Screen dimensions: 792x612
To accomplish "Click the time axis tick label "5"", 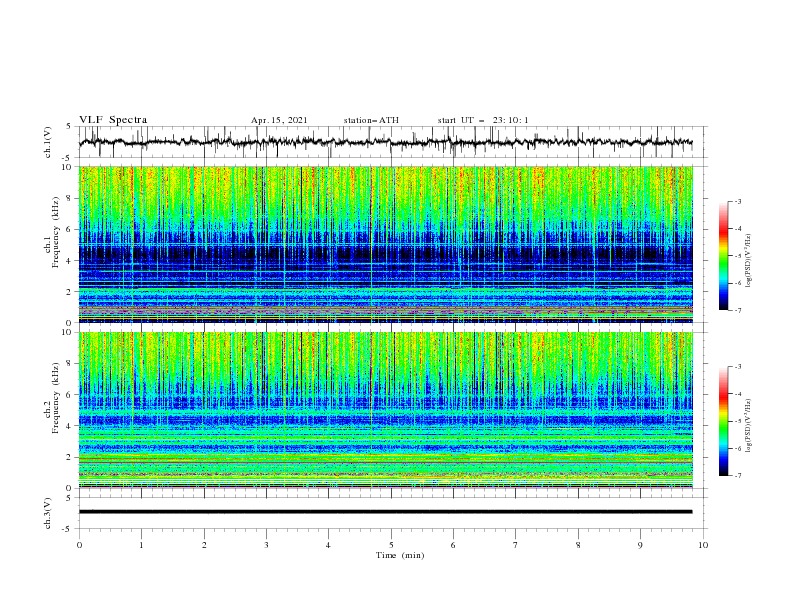I will [391, 545].
